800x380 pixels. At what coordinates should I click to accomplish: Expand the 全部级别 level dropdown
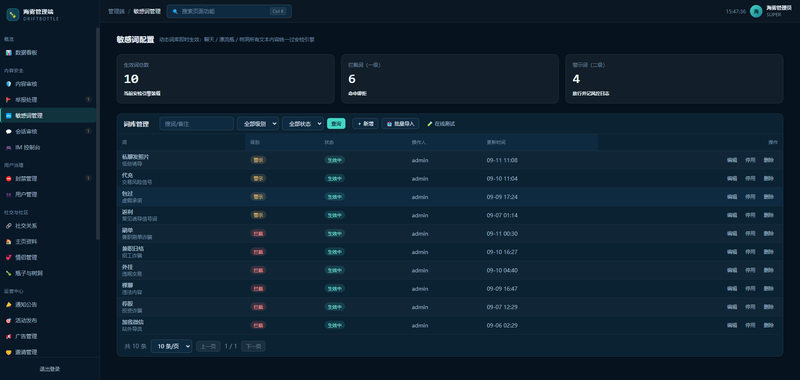258,123
